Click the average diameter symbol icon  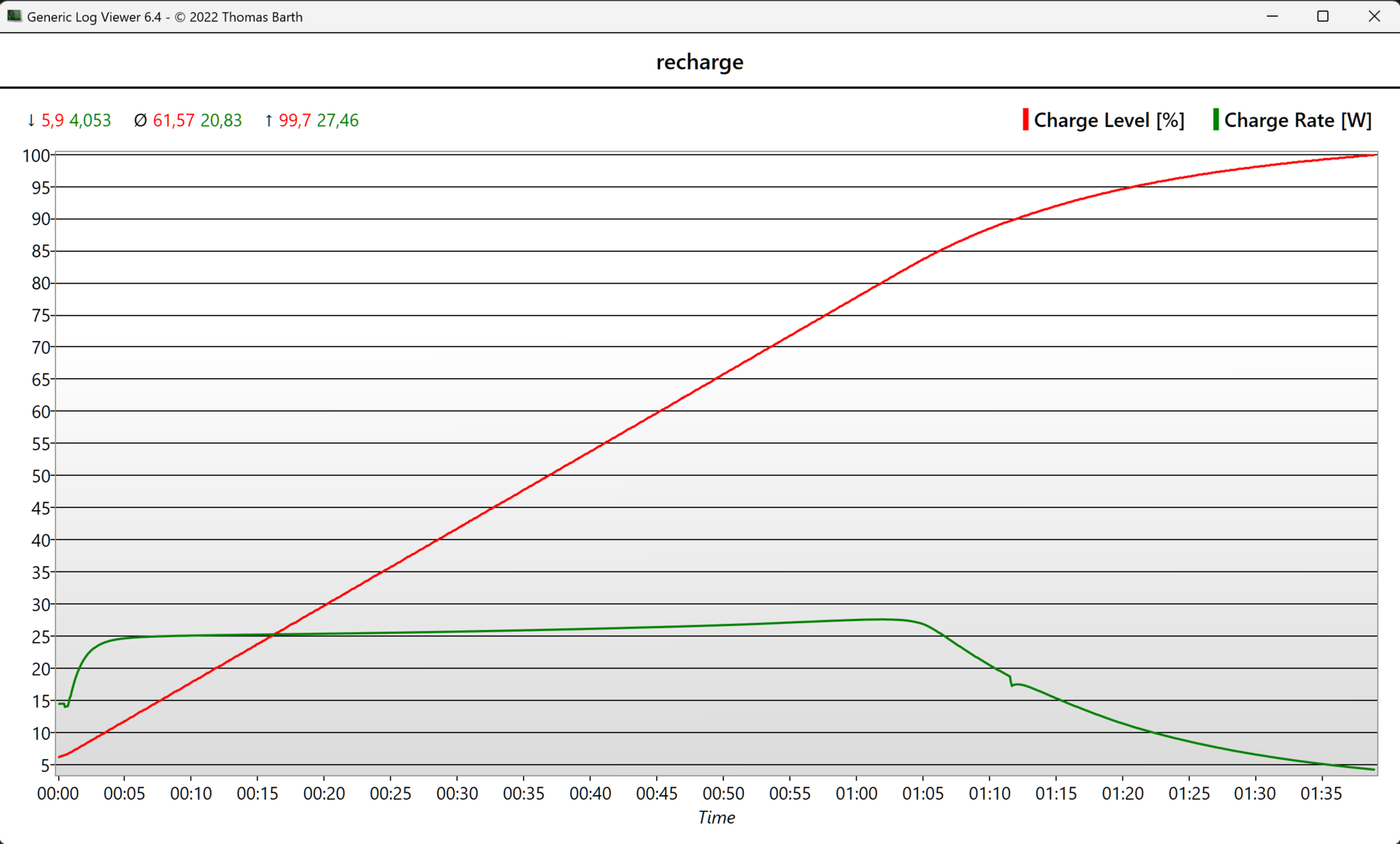(x=140, y=120)
